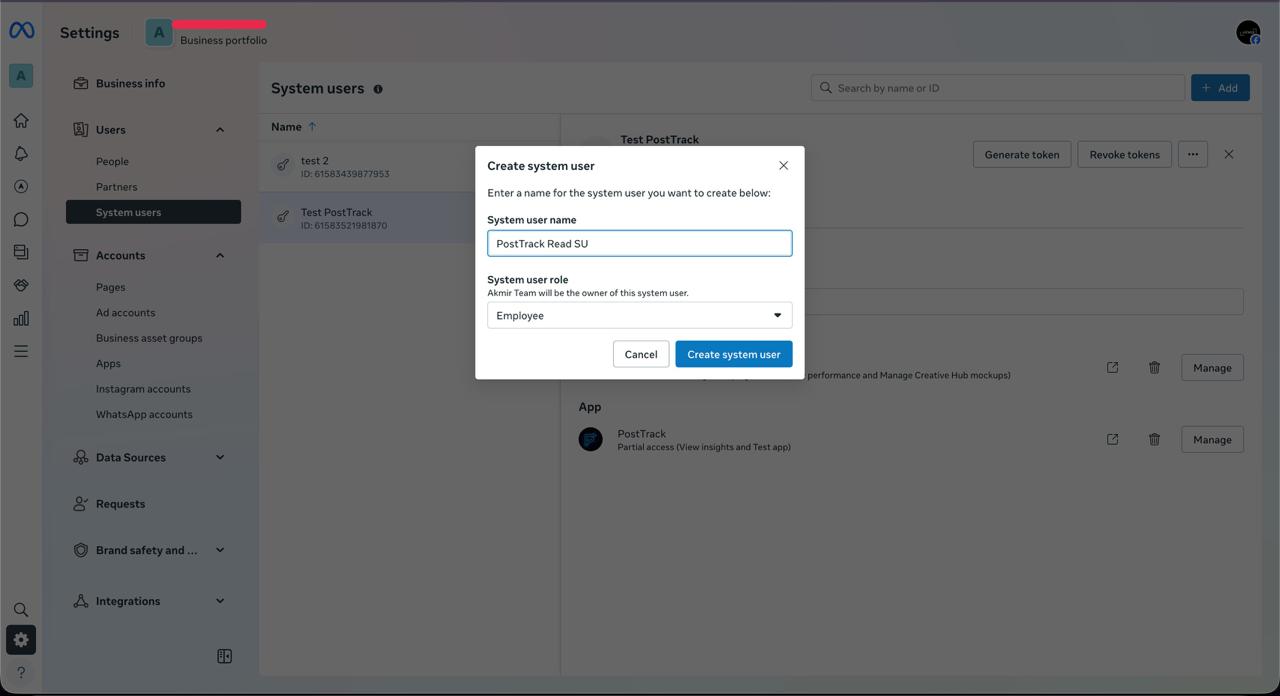Click the System user name input field
The width and height of the screenshot is (1280, 696).
639,243
